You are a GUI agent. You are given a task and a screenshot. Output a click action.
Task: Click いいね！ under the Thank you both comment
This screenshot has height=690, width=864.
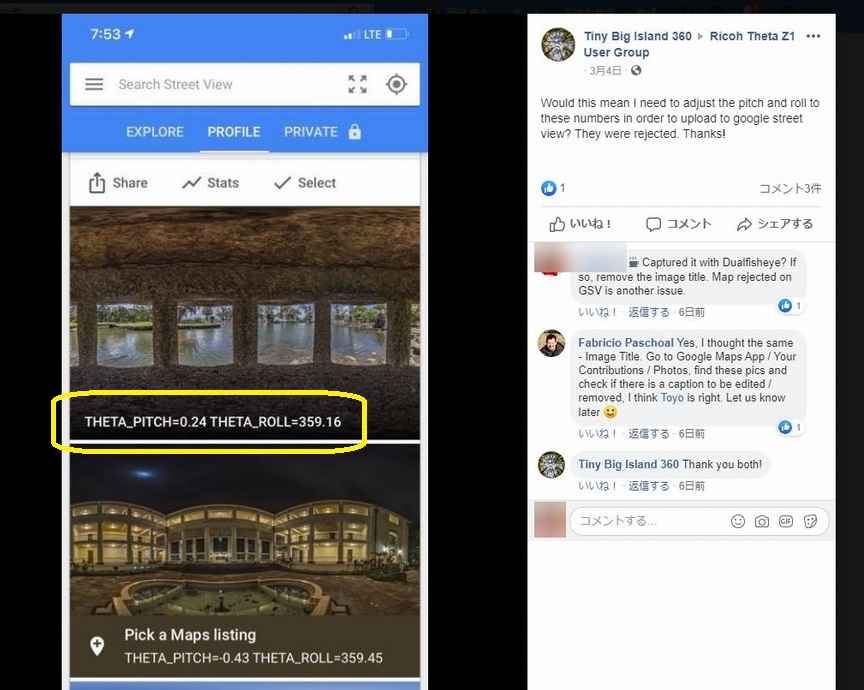click(x=597, y=486)
